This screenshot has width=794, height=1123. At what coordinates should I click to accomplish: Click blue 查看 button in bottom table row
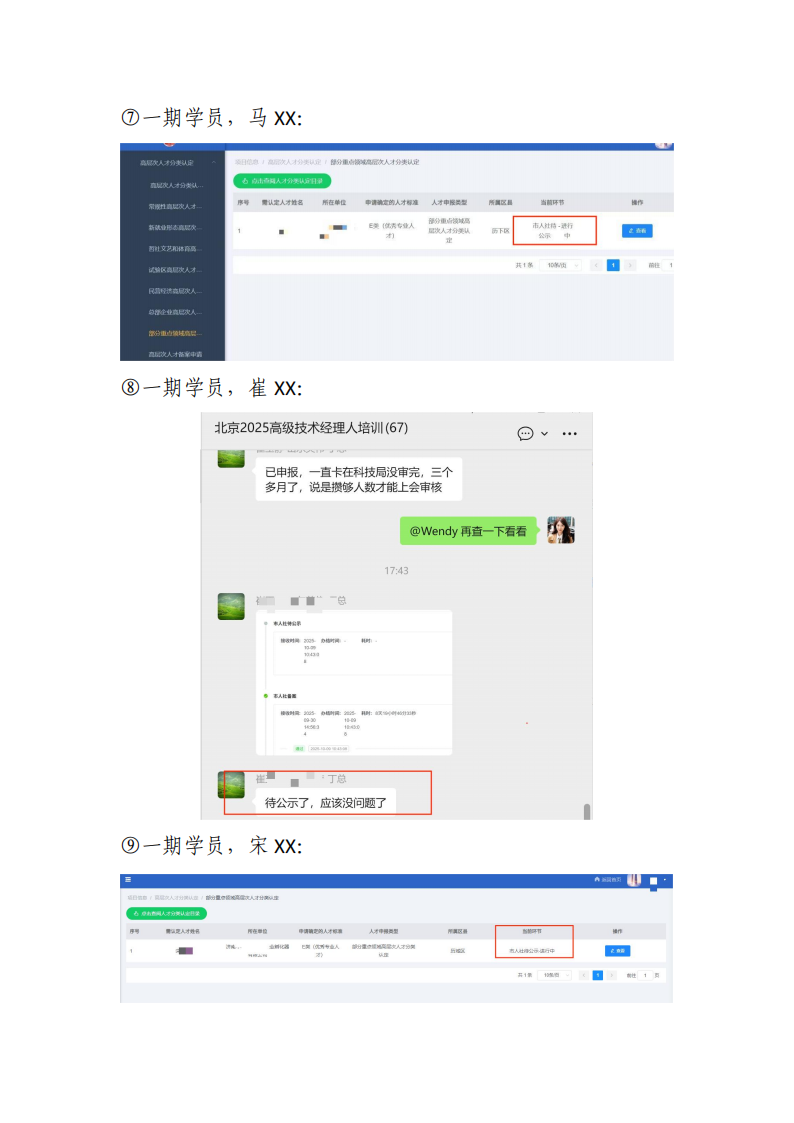[x=617, y=950]
